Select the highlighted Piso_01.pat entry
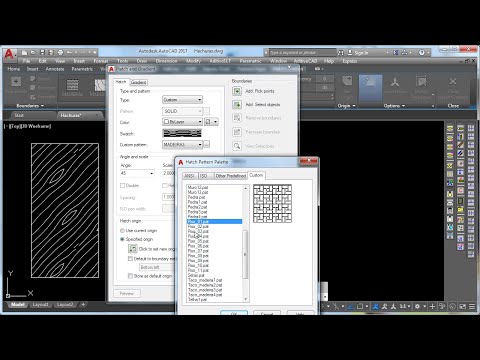The width and height of the screenshot is (480, 360). click(x=214, y=221)
